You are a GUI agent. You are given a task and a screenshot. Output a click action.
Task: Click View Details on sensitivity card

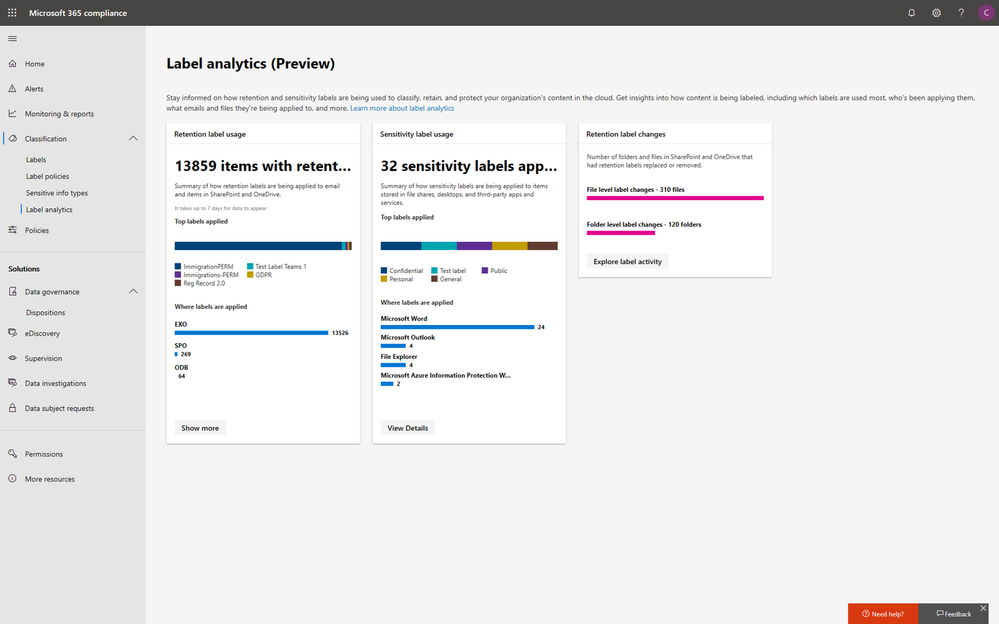pos(408,428)
